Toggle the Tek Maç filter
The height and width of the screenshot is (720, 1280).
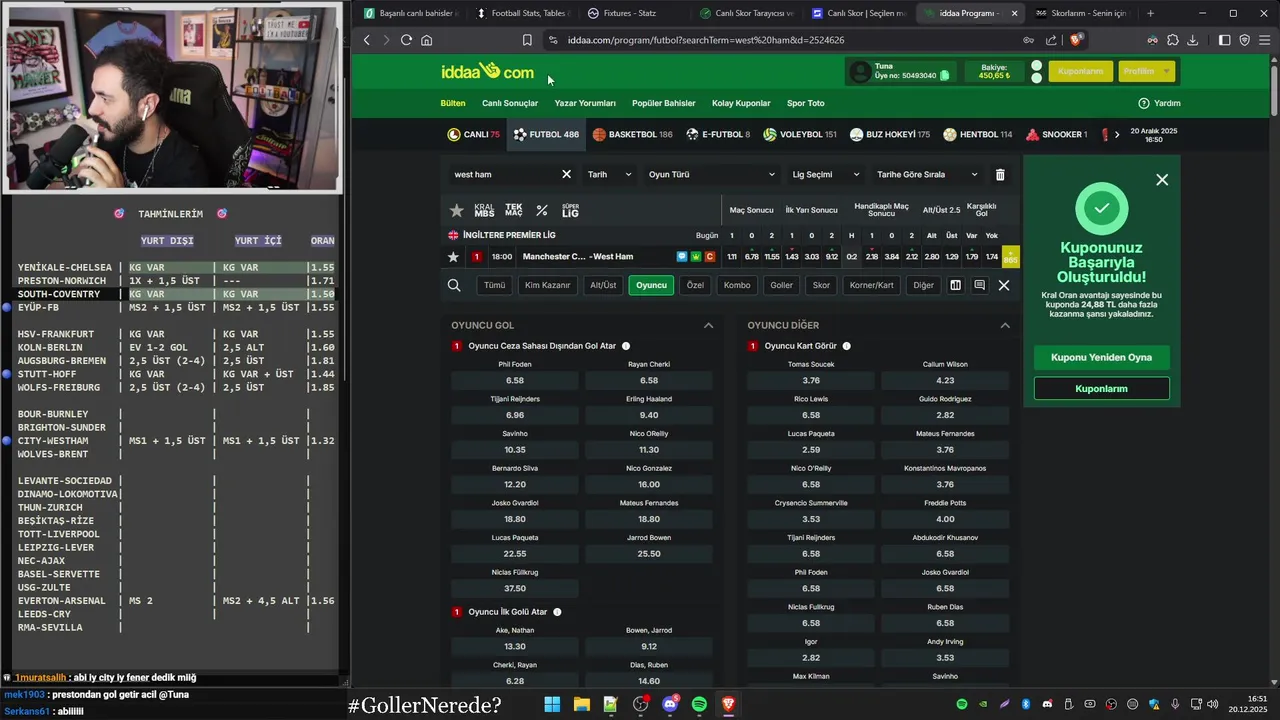[513, 210]
